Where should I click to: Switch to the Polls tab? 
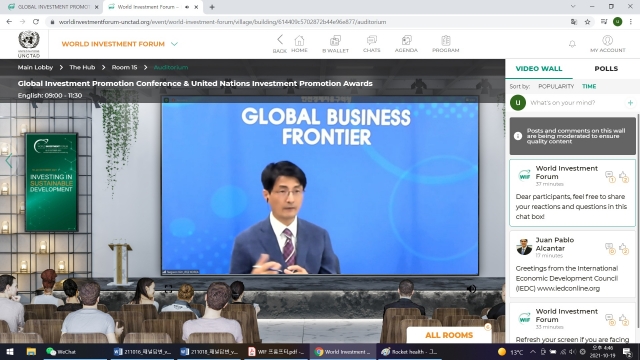[x=606, y=69]
